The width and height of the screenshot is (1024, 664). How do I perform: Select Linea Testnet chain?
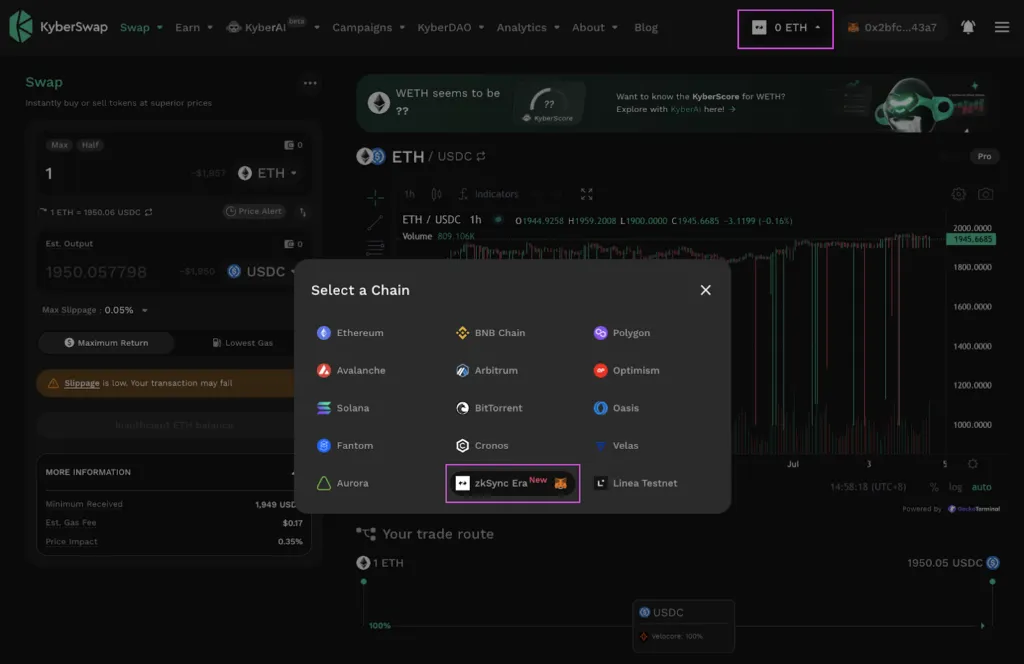coord(635,483)
